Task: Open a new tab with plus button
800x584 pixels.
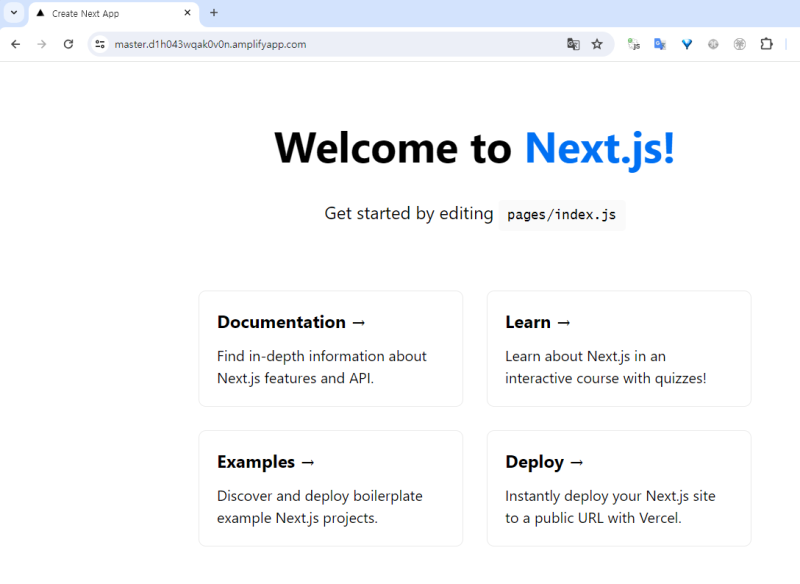Action: (214, 13)
